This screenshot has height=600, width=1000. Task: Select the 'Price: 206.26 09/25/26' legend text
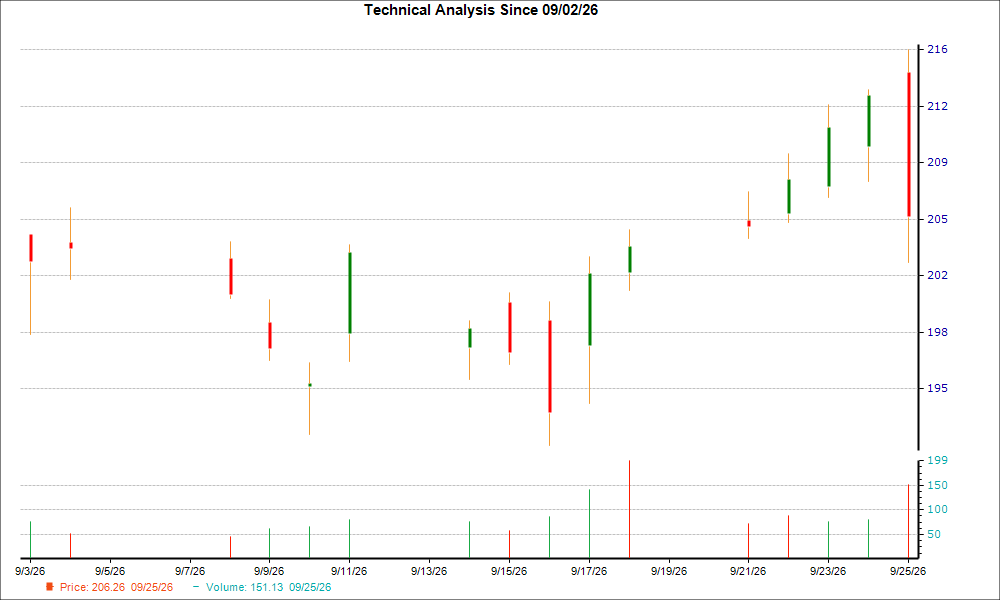pos(116,587)
